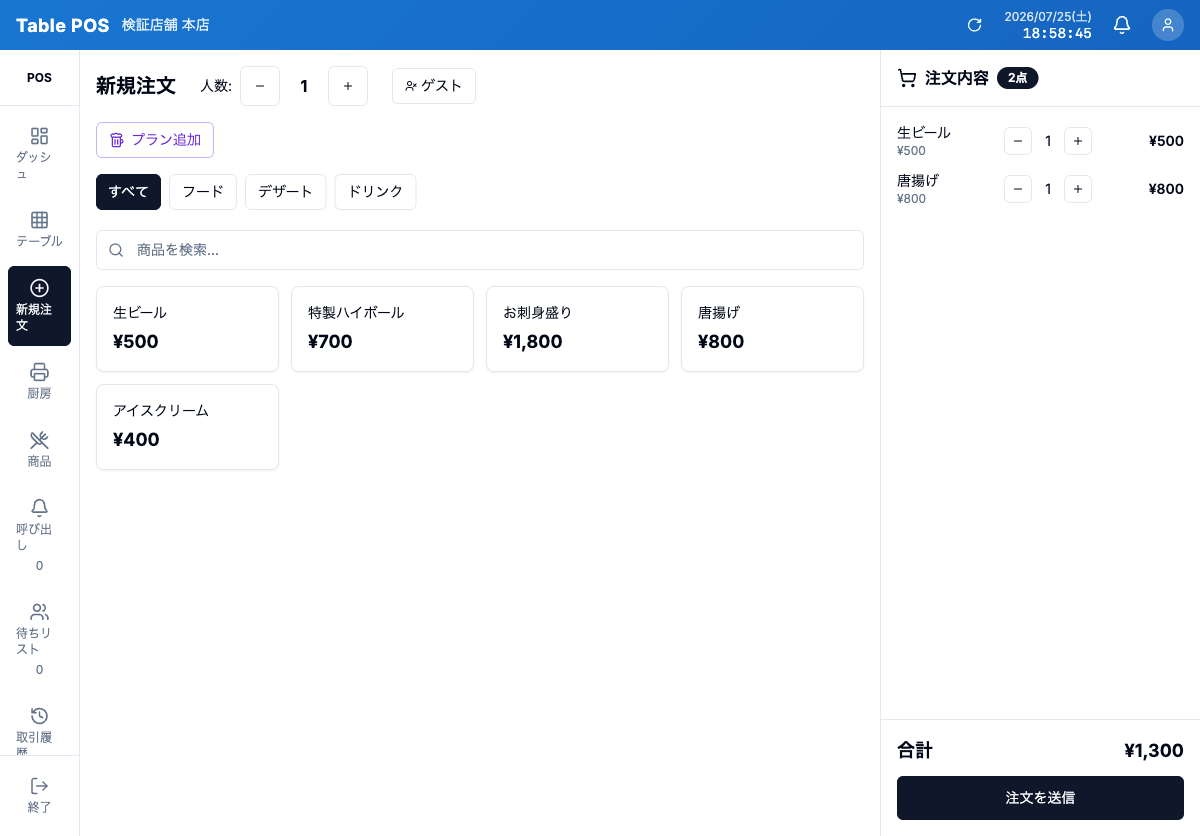Open 厨房 kitchen printer view
This screenshot has width=1200, height=836.
coord(39,382)
